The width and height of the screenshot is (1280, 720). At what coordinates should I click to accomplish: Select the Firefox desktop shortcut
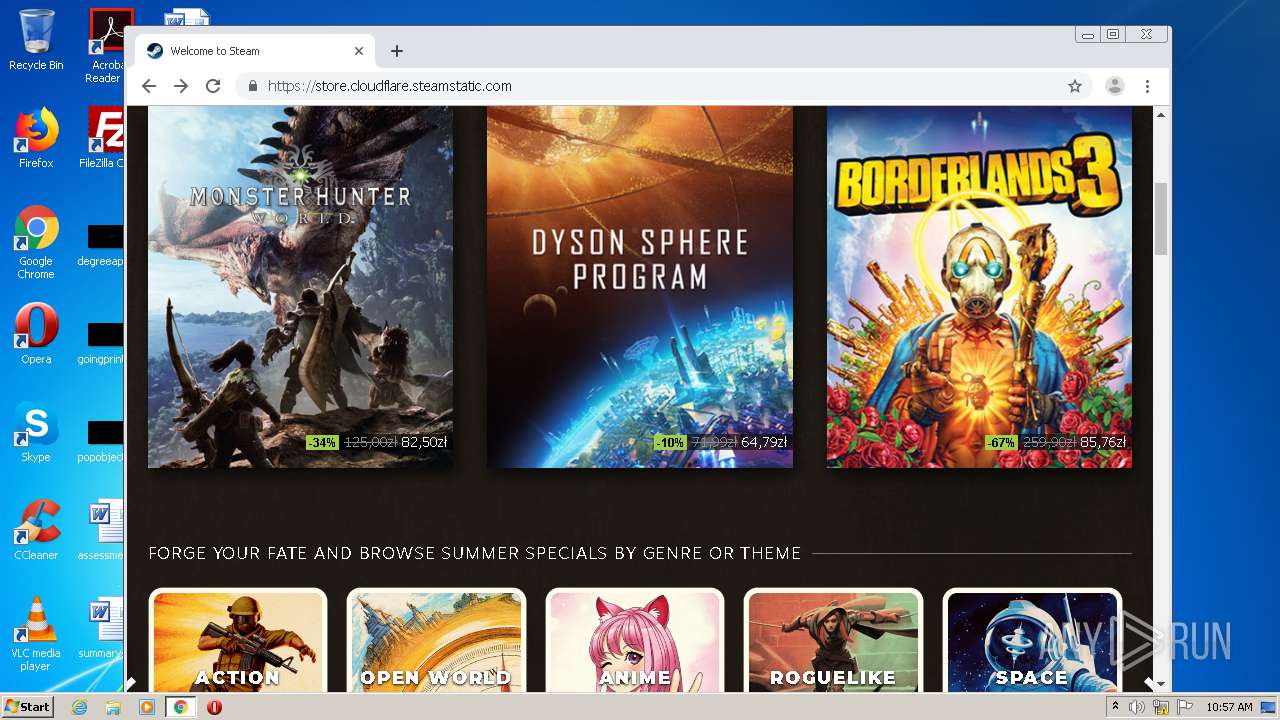pyautogui.click(x=36, y=138)
